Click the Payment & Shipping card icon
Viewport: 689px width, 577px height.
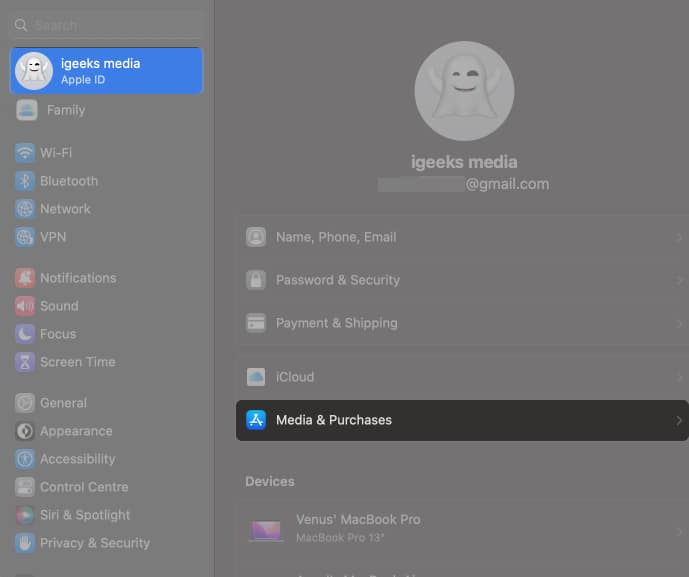[256, 323]
